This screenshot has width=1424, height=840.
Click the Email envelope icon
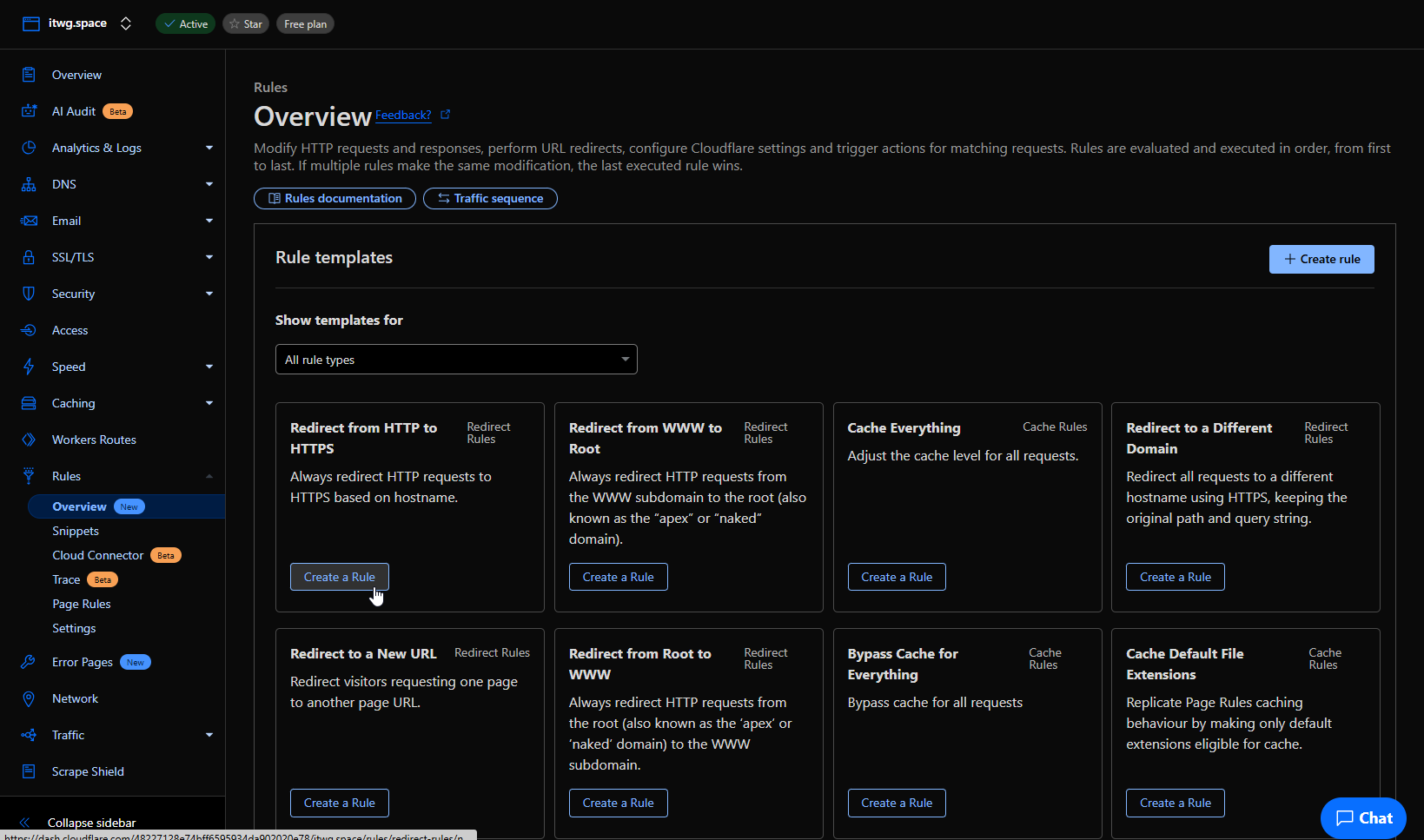(29, 221)
